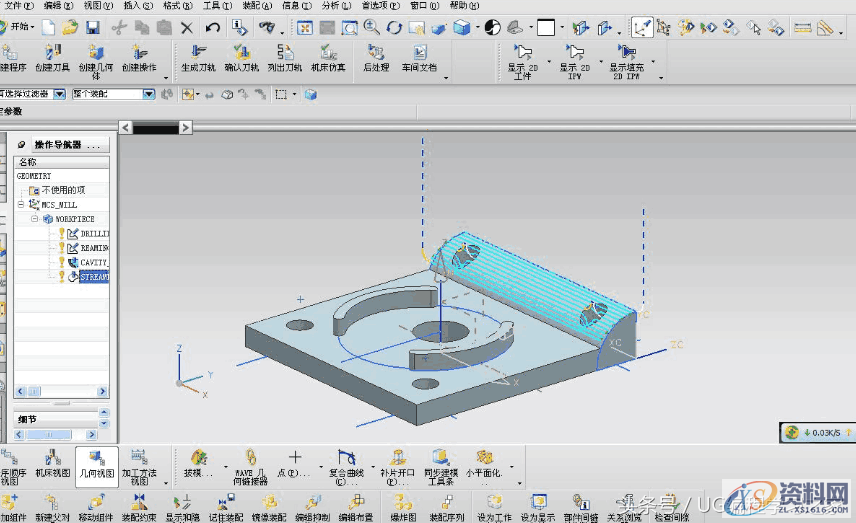
Task: Toggle 机床视图 (Machine Tool View)
Action: (x=54, y=466)
